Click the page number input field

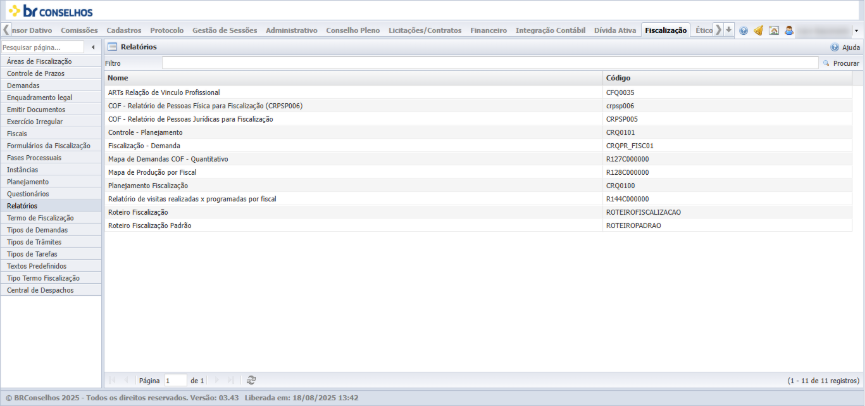[175, 380]
